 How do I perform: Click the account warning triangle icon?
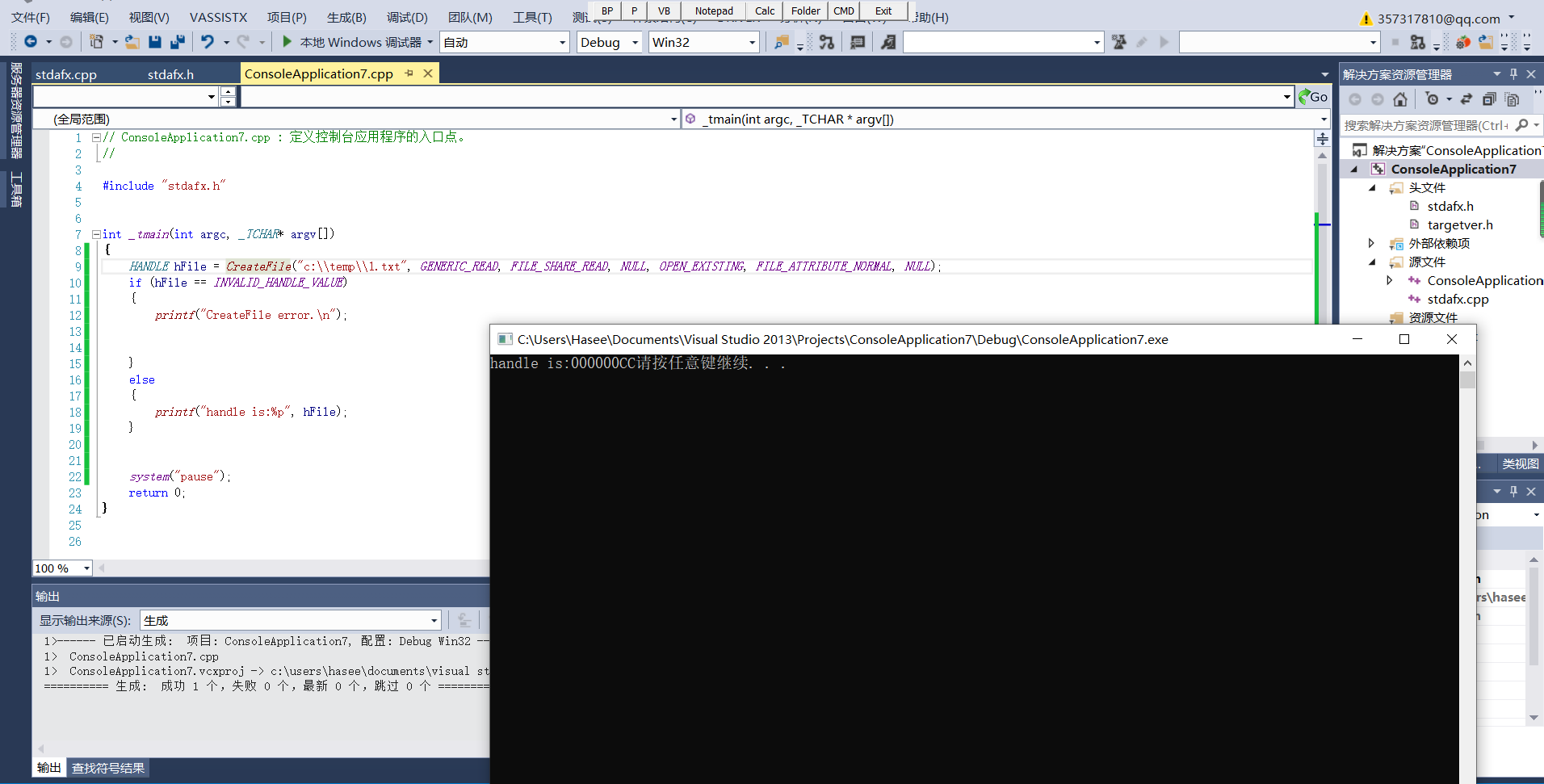[1366, 19]
